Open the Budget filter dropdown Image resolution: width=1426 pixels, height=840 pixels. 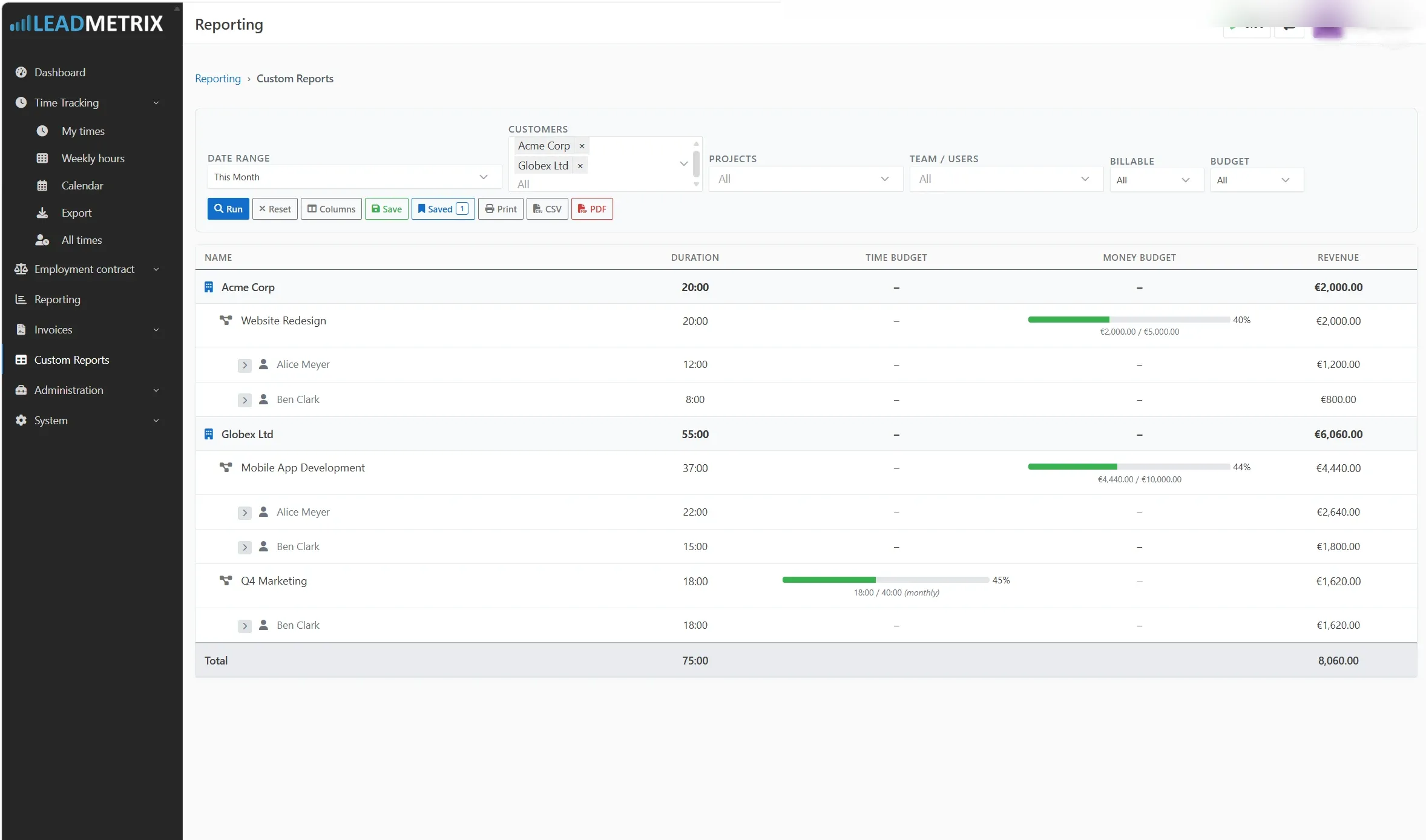(x=1257, y=180)
